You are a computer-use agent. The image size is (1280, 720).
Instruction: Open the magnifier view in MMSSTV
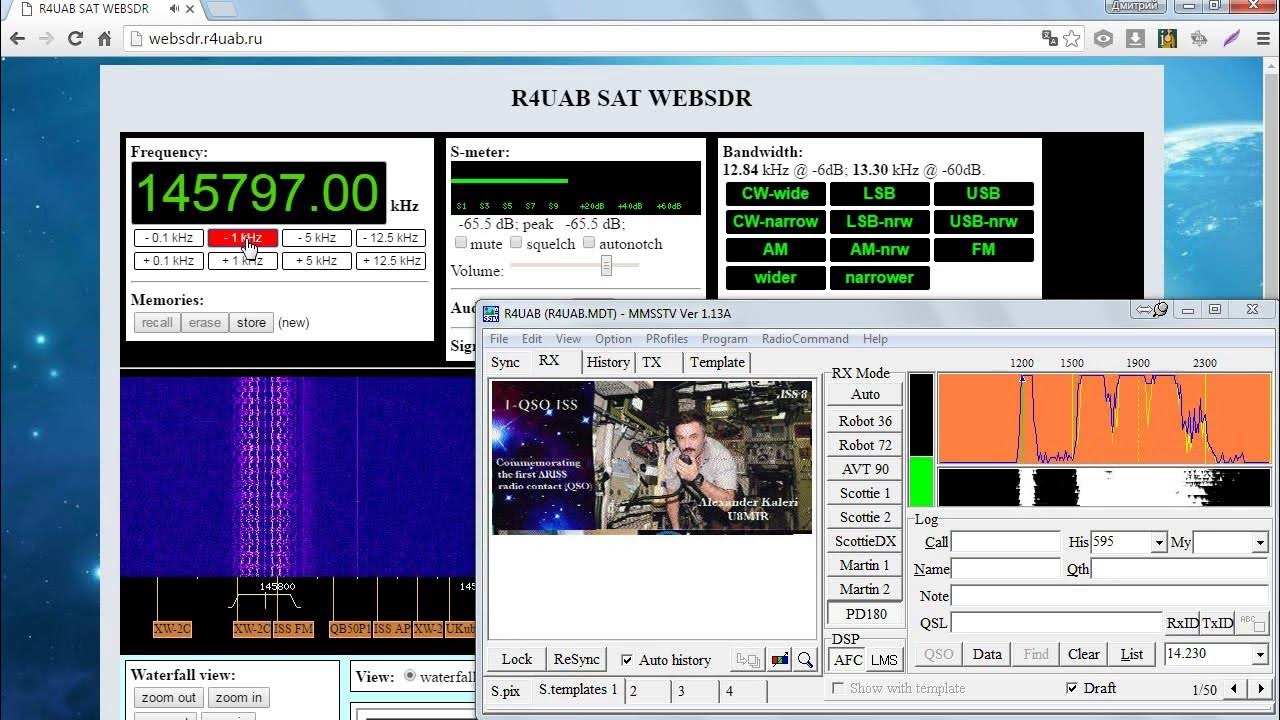coord(805,660)
